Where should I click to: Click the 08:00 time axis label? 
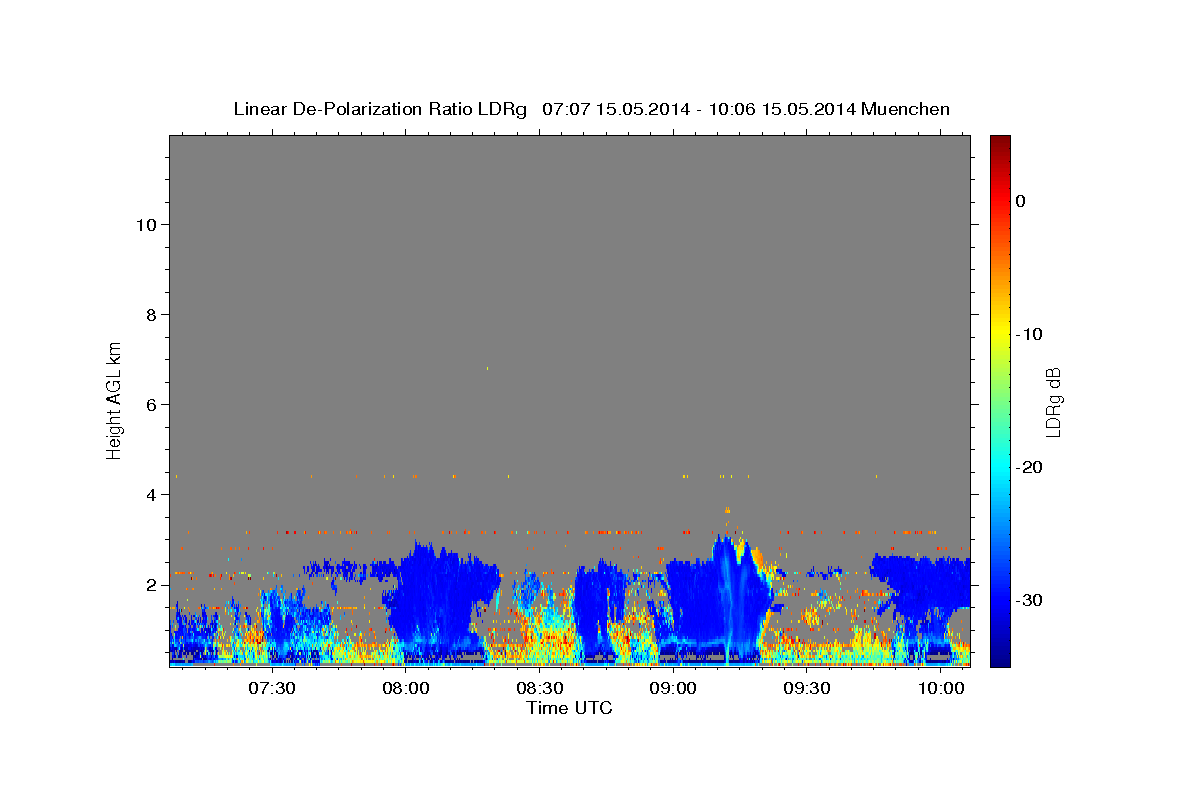coord(406,688)
